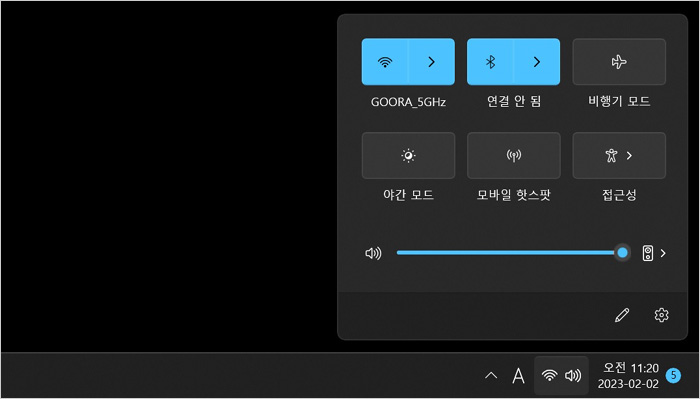Screen dimensions: 700x399
Task: Expand Wi-Fi network list chevron
Action: click(432, 62)
